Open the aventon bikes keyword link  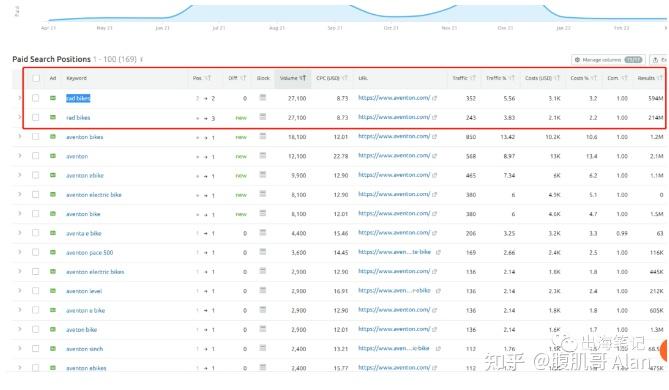point(84,137)
